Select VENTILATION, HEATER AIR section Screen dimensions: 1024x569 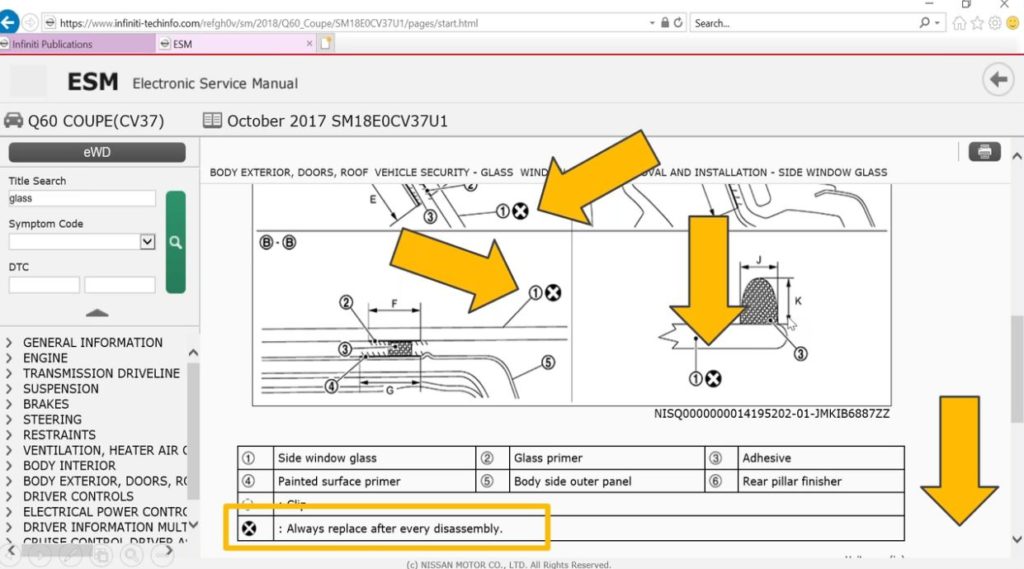point(104,450)
